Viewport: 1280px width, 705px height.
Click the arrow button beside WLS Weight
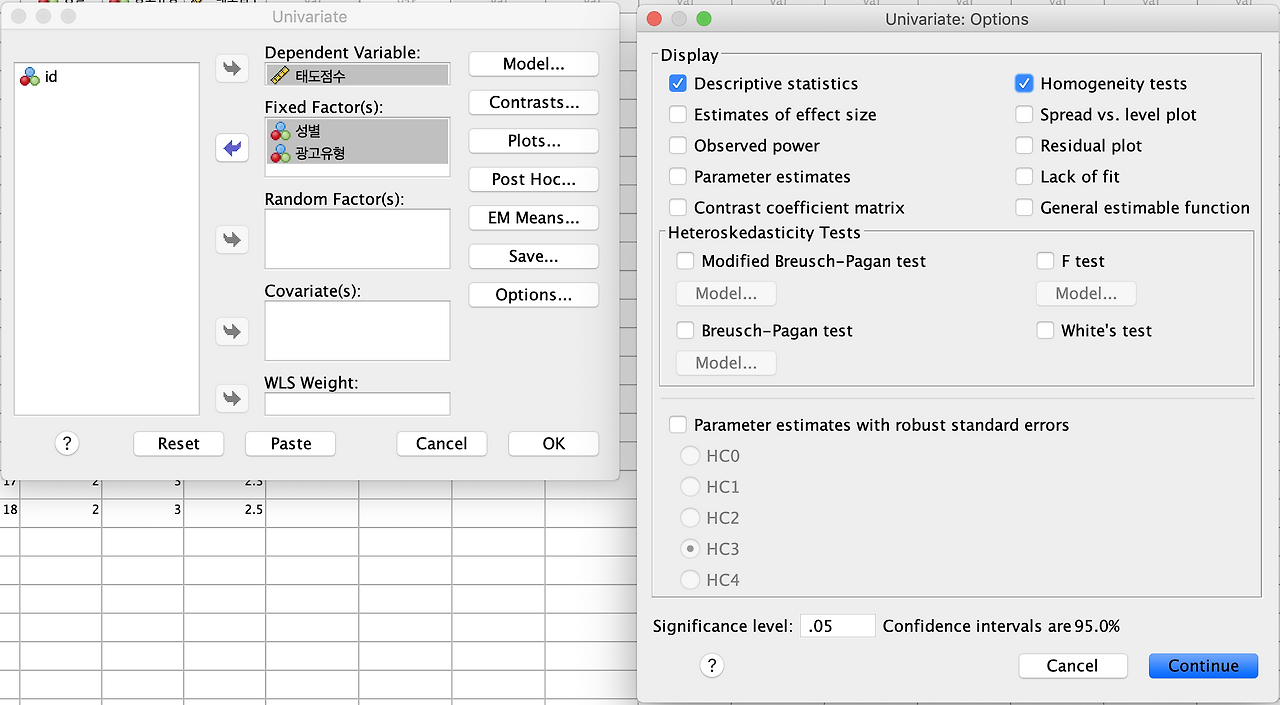click(x=232, y=398)
